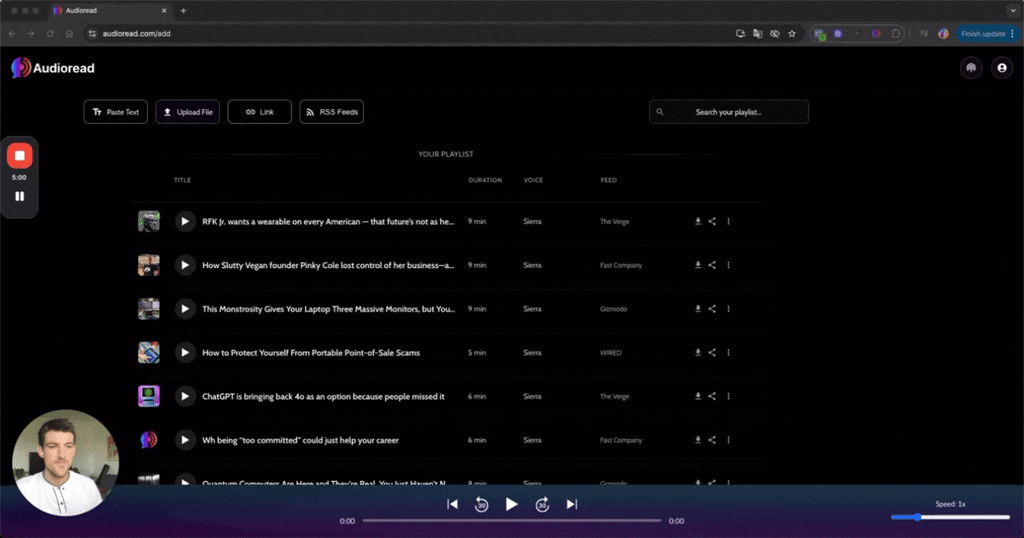Click the Search your playlist field

729,112
